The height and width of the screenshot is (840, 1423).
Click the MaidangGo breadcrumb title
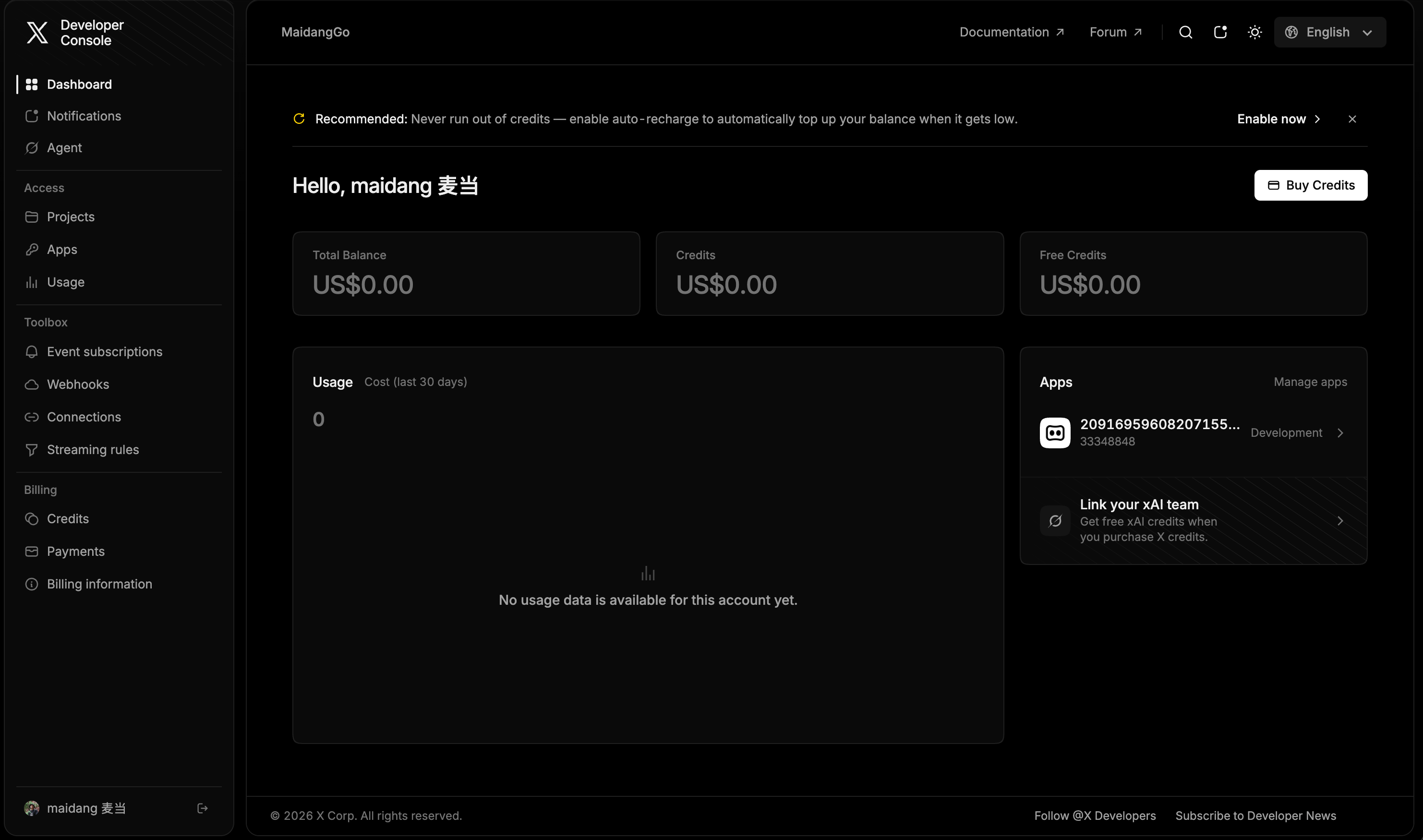(315, 32)
